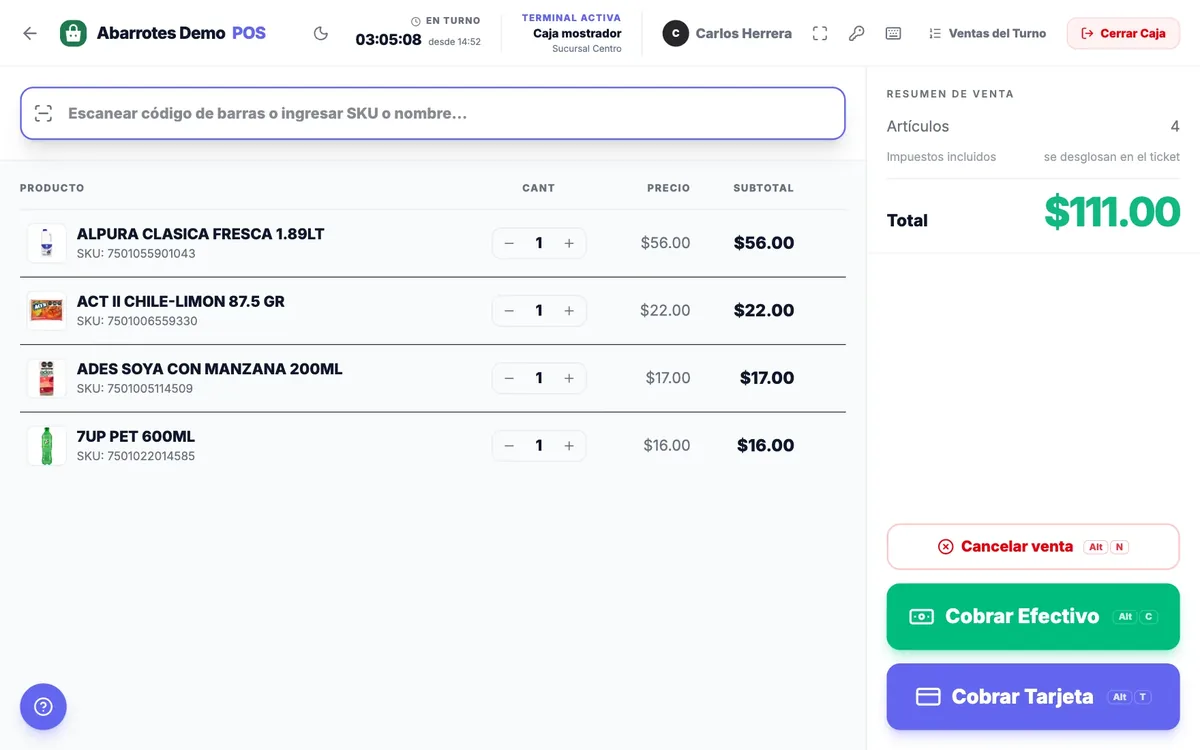The image size is (1200, 750).
Task: Click SKU: 7501005114509 text
Action: (135, 389)
